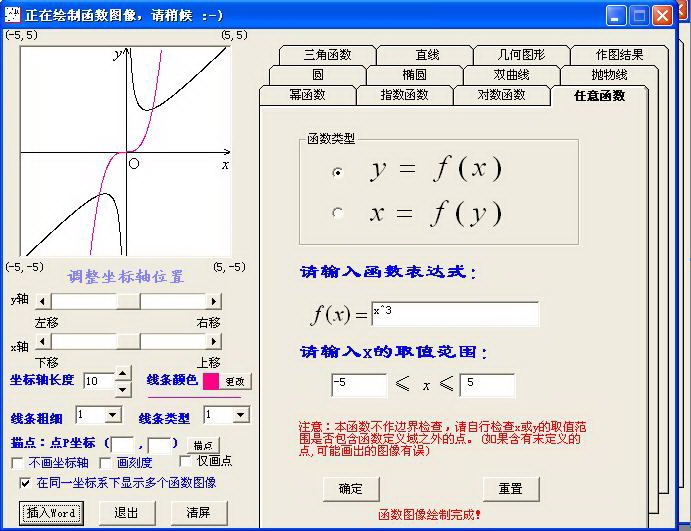Switch to the 双曲线 tab
The height and width of the screenshot is (531, 691).
pos(511,74)
